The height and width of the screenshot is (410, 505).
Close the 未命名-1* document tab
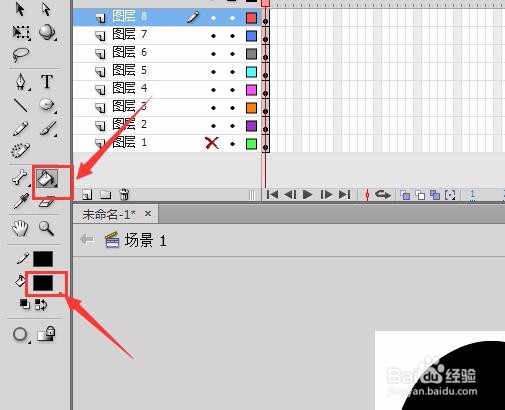coord(148,214)
